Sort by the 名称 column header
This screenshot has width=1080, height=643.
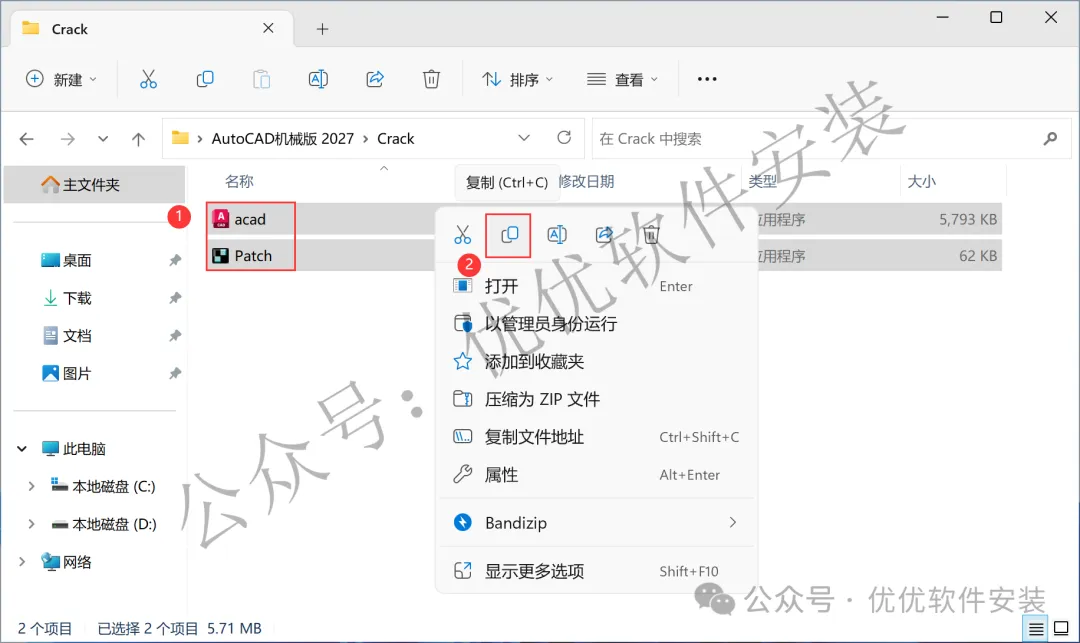[239, 182]
